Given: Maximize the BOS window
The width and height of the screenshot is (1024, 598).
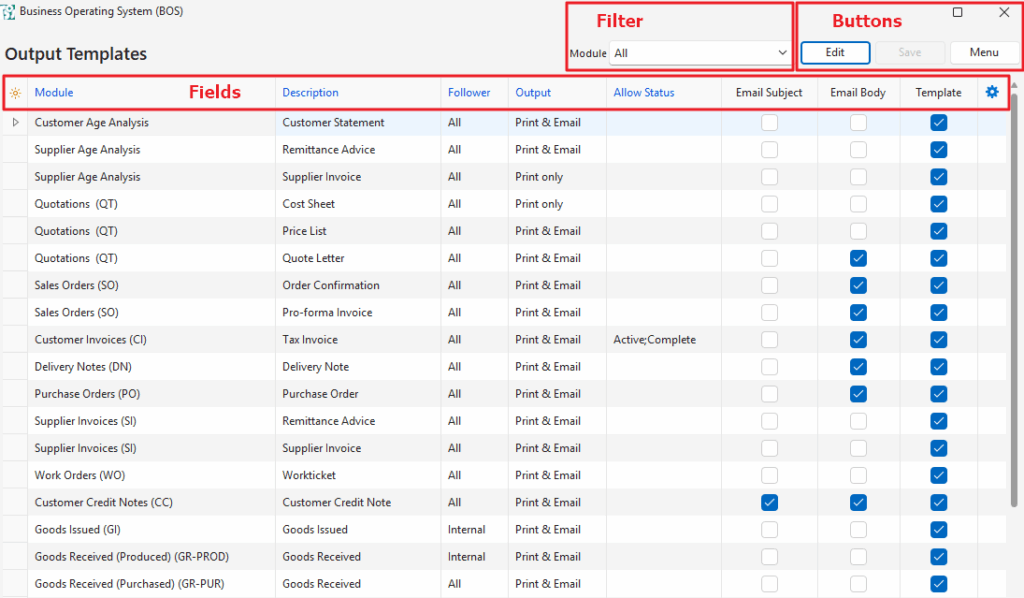Looking at the screenshot, I should coord(958,13).
